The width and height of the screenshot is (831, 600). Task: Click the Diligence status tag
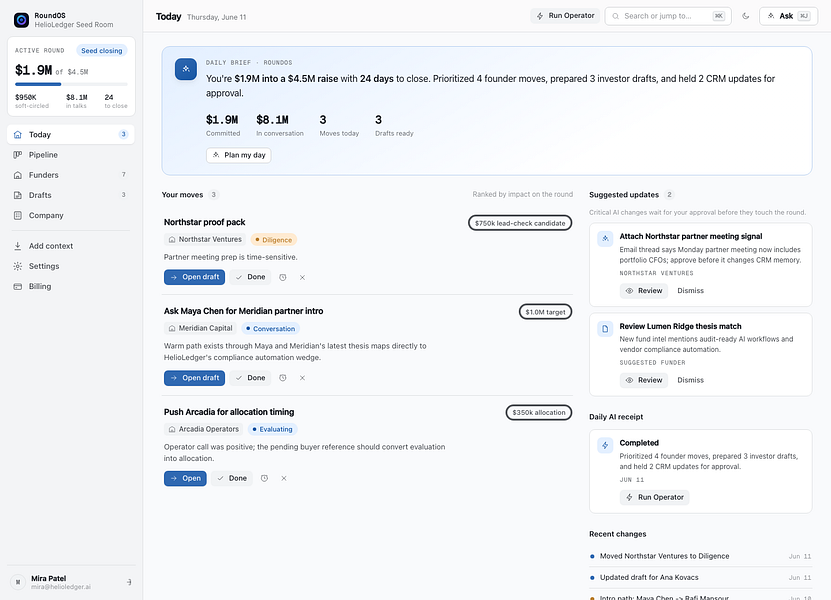click(x=273, y=240)
